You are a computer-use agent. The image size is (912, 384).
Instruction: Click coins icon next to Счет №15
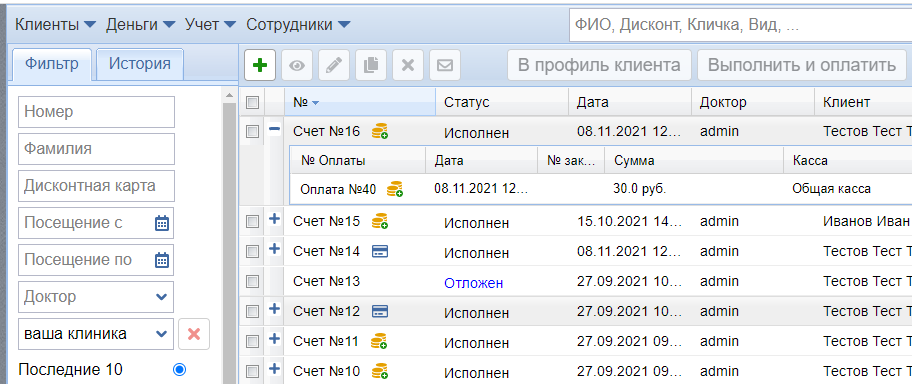(x=380, y=221)
